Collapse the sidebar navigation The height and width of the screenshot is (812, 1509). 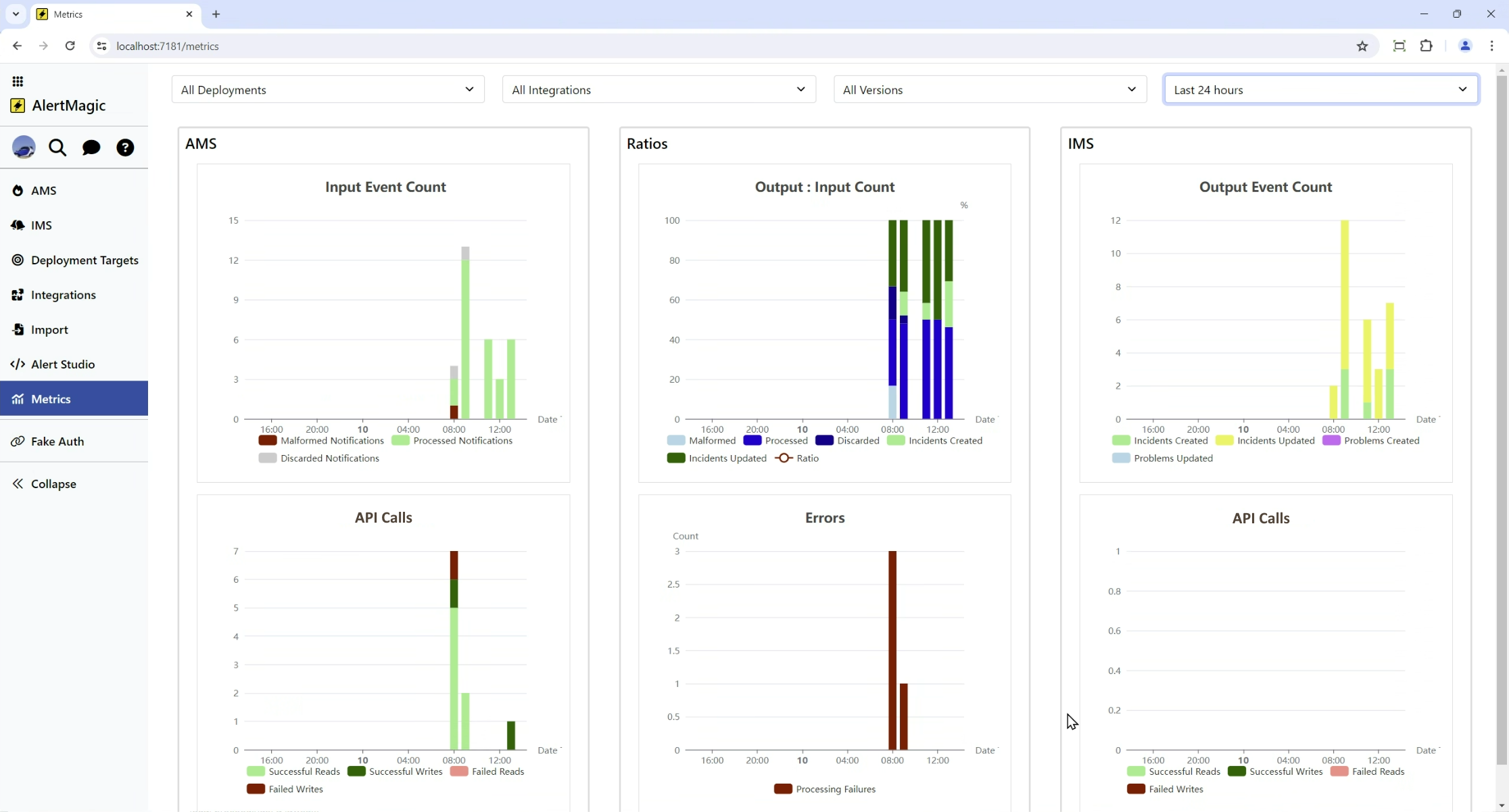(53, 484)
